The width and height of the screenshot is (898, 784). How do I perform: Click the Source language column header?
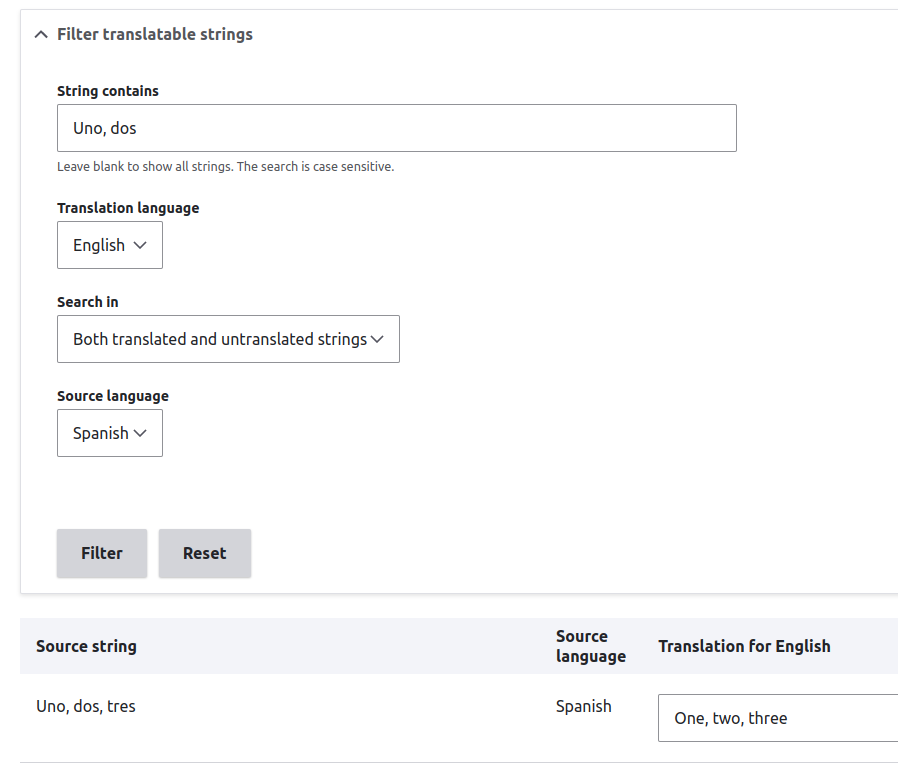[591, 646]
